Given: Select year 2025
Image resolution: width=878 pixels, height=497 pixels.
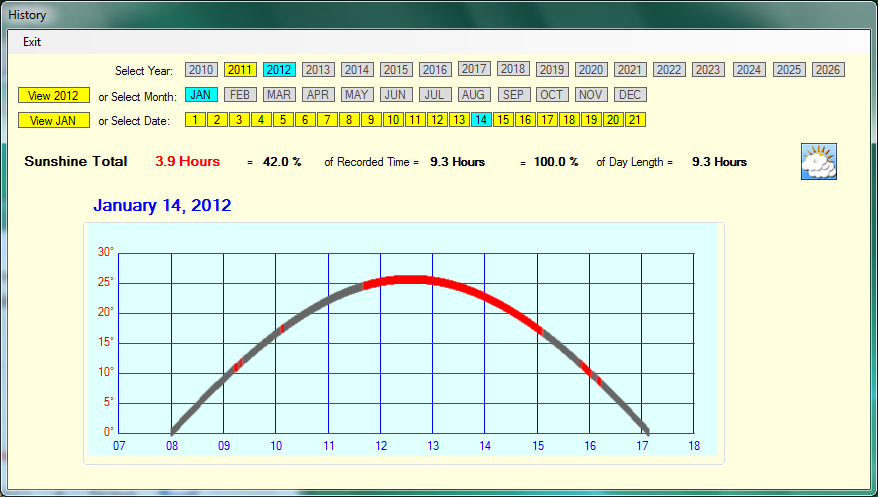Looking at the screenshot, I should [x=790, y=69].
